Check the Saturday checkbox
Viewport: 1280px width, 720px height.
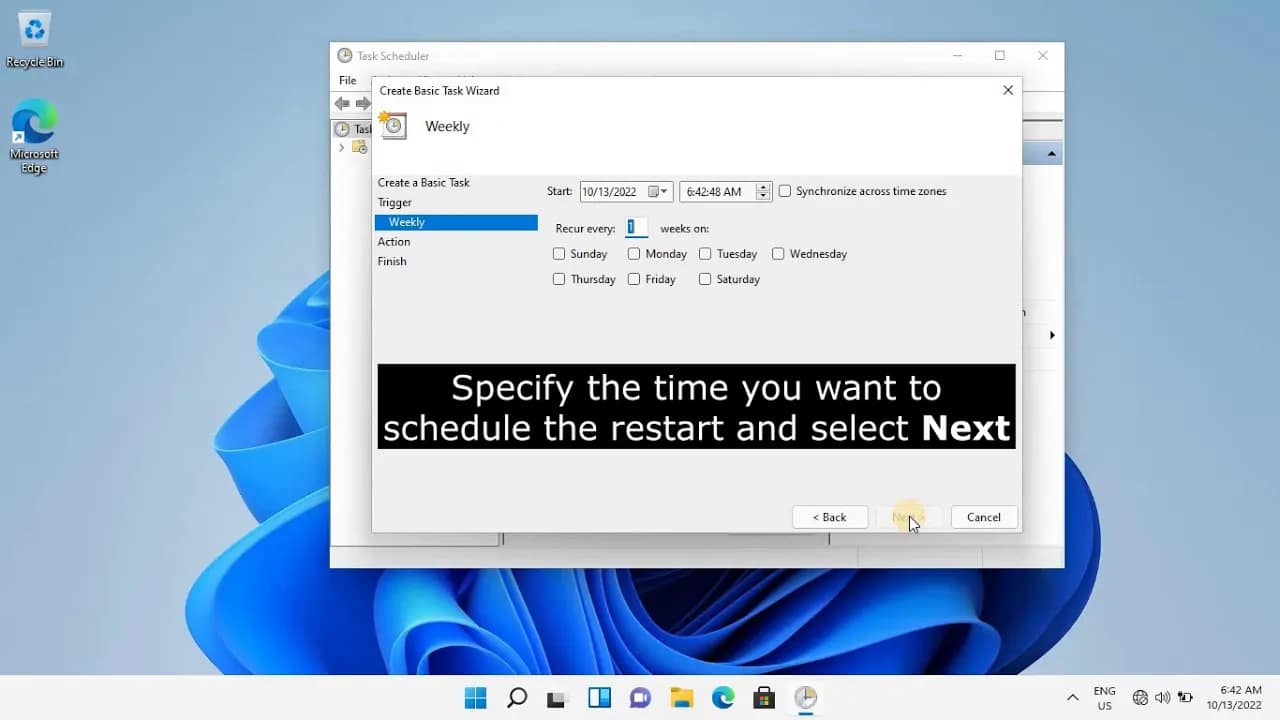click(x=706, y=279)
